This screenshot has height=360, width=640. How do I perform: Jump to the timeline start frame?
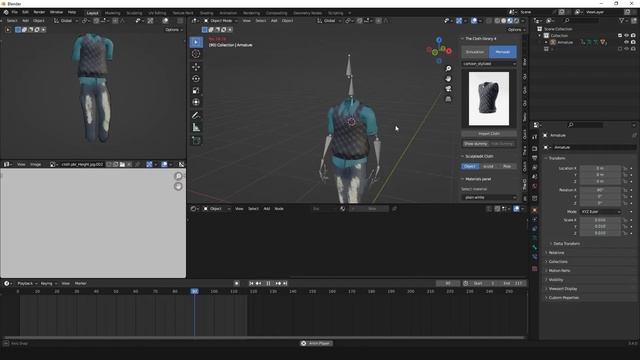[251, 283]
